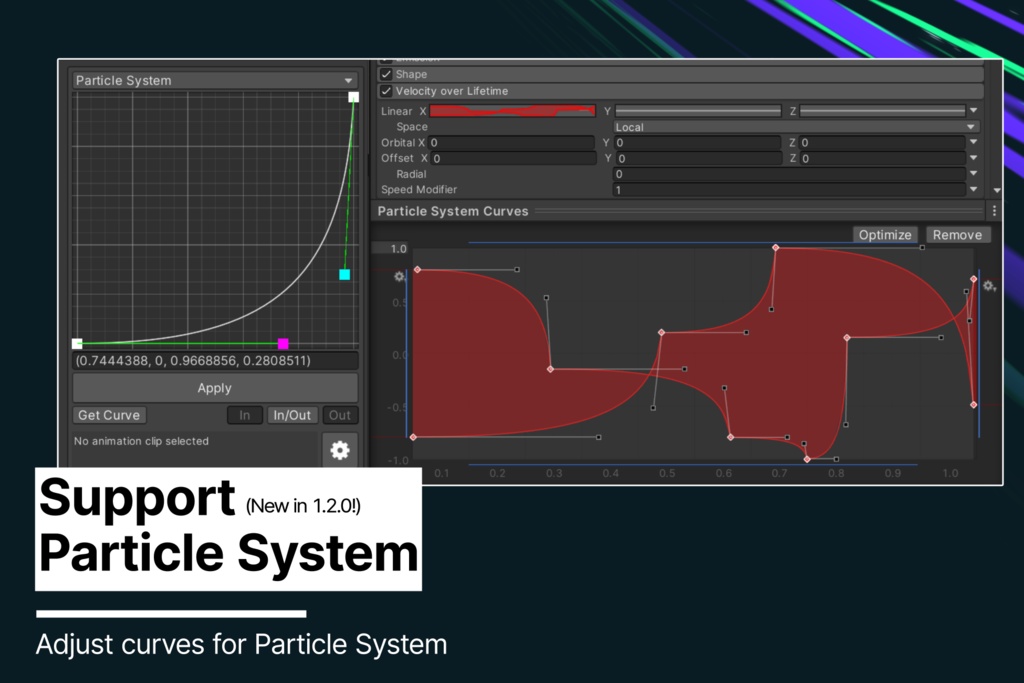Select the cyan key handle in the curve editor
The image size is (1024, 683).
coord(344,274)
